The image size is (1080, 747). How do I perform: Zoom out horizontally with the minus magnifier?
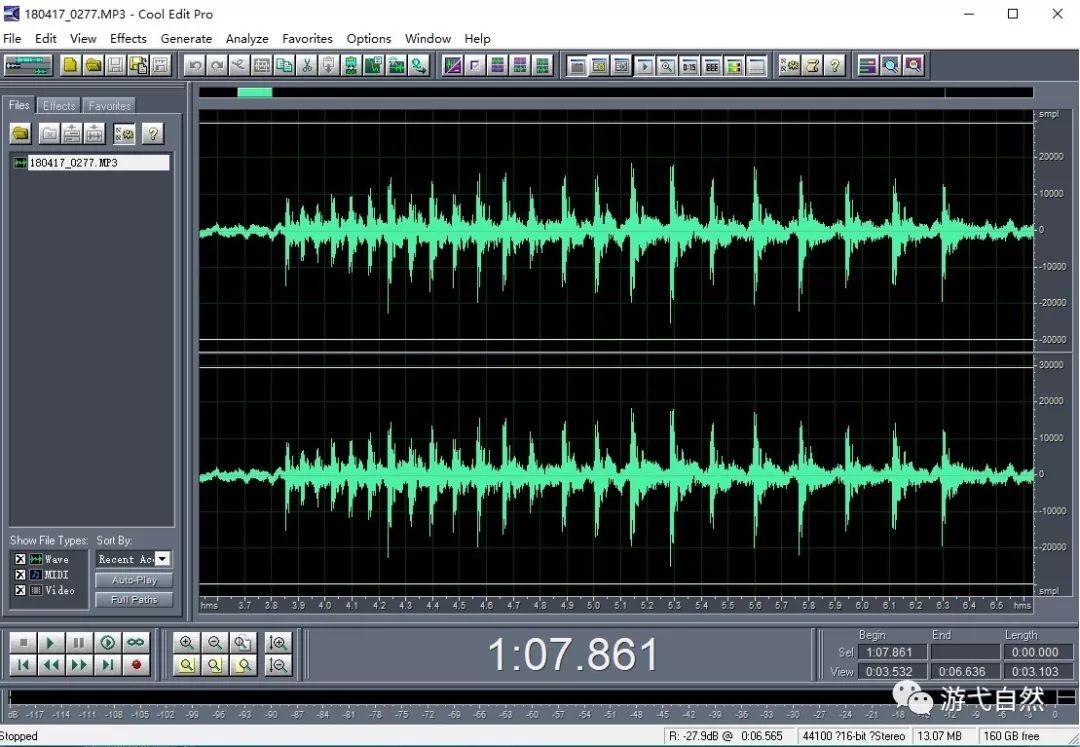pyautogui.click(x=214, y=643)
